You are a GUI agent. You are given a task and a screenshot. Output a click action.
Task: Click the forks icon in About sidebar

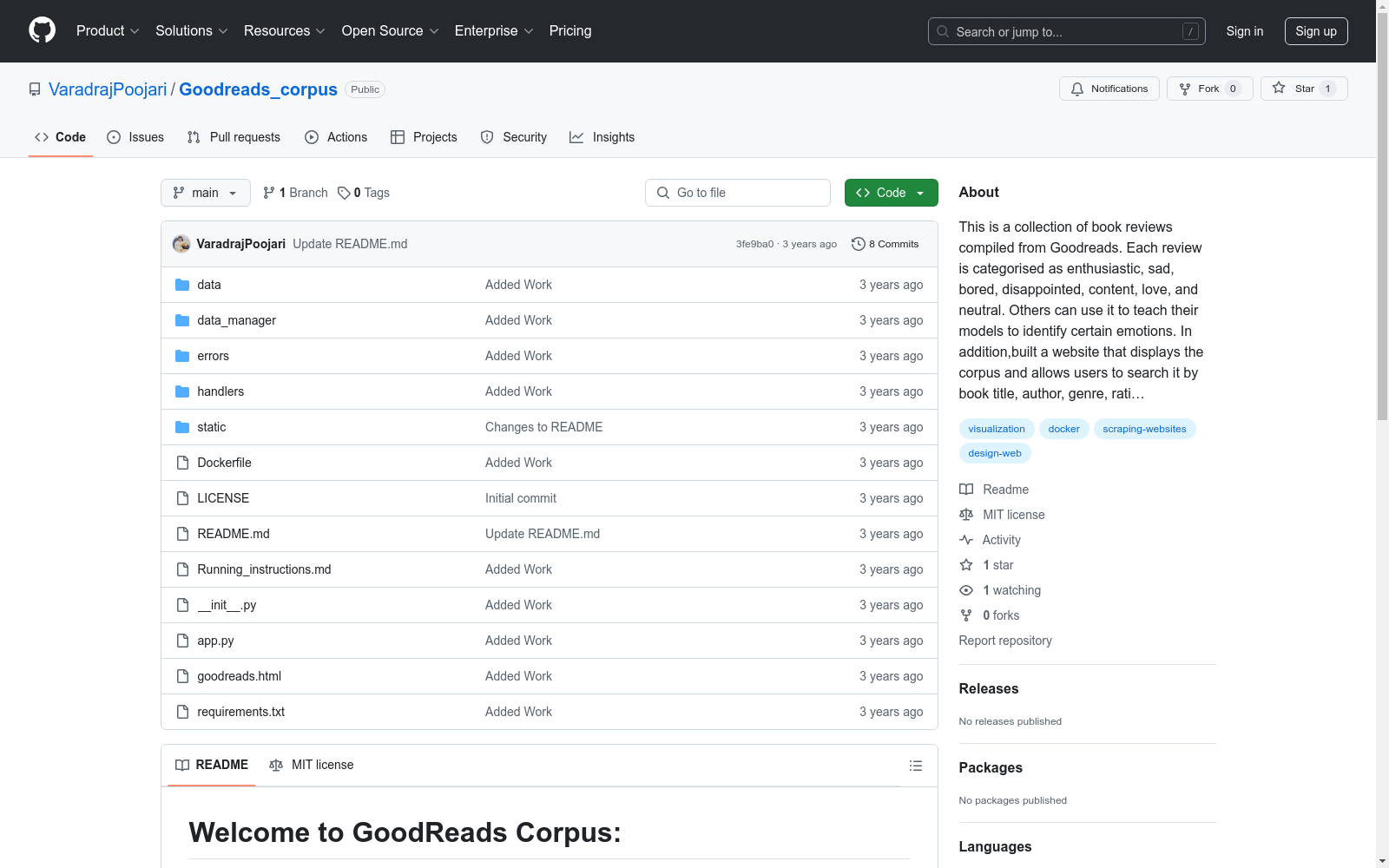(x=966, y=615)
